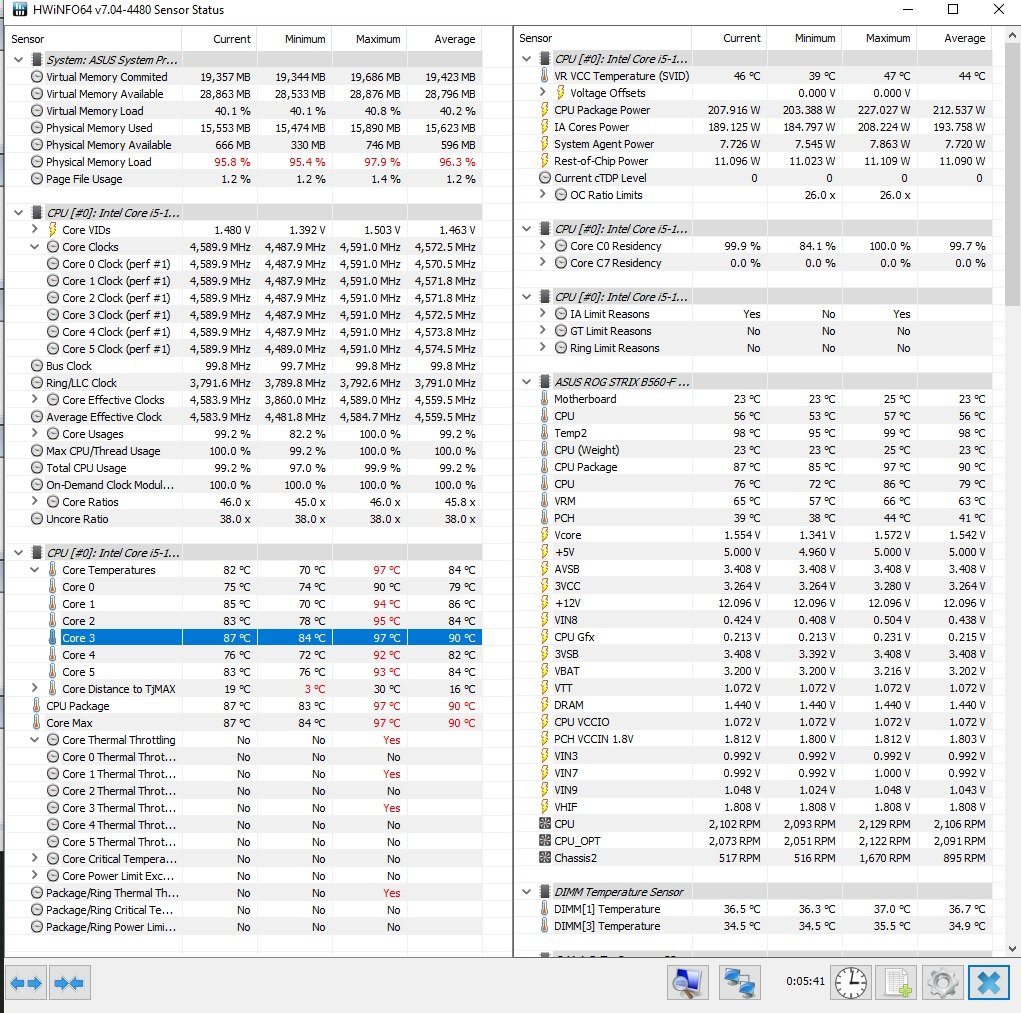The width and height of the screenshot is (1021, 1013).
Task: Click thermometer icon beside Core 0
Action: [x=53, y=587]
